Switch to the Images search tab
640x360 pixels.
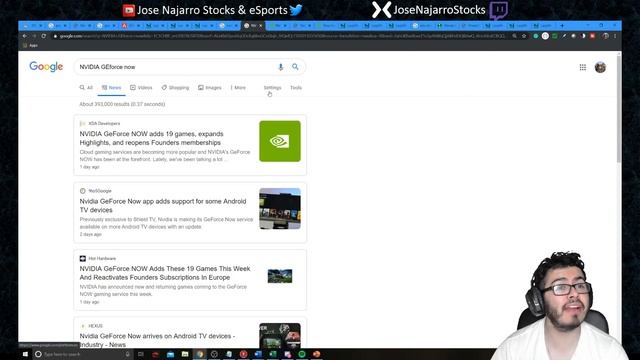coord(210,88)
